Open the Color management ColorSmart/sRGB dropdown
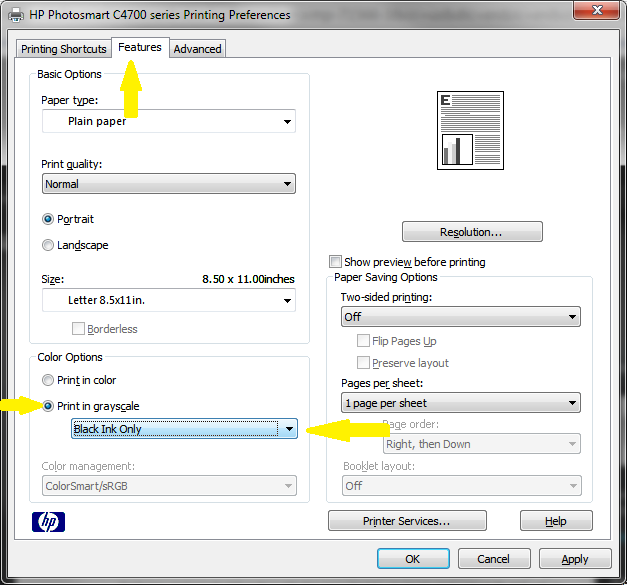 tap(169, 486)
